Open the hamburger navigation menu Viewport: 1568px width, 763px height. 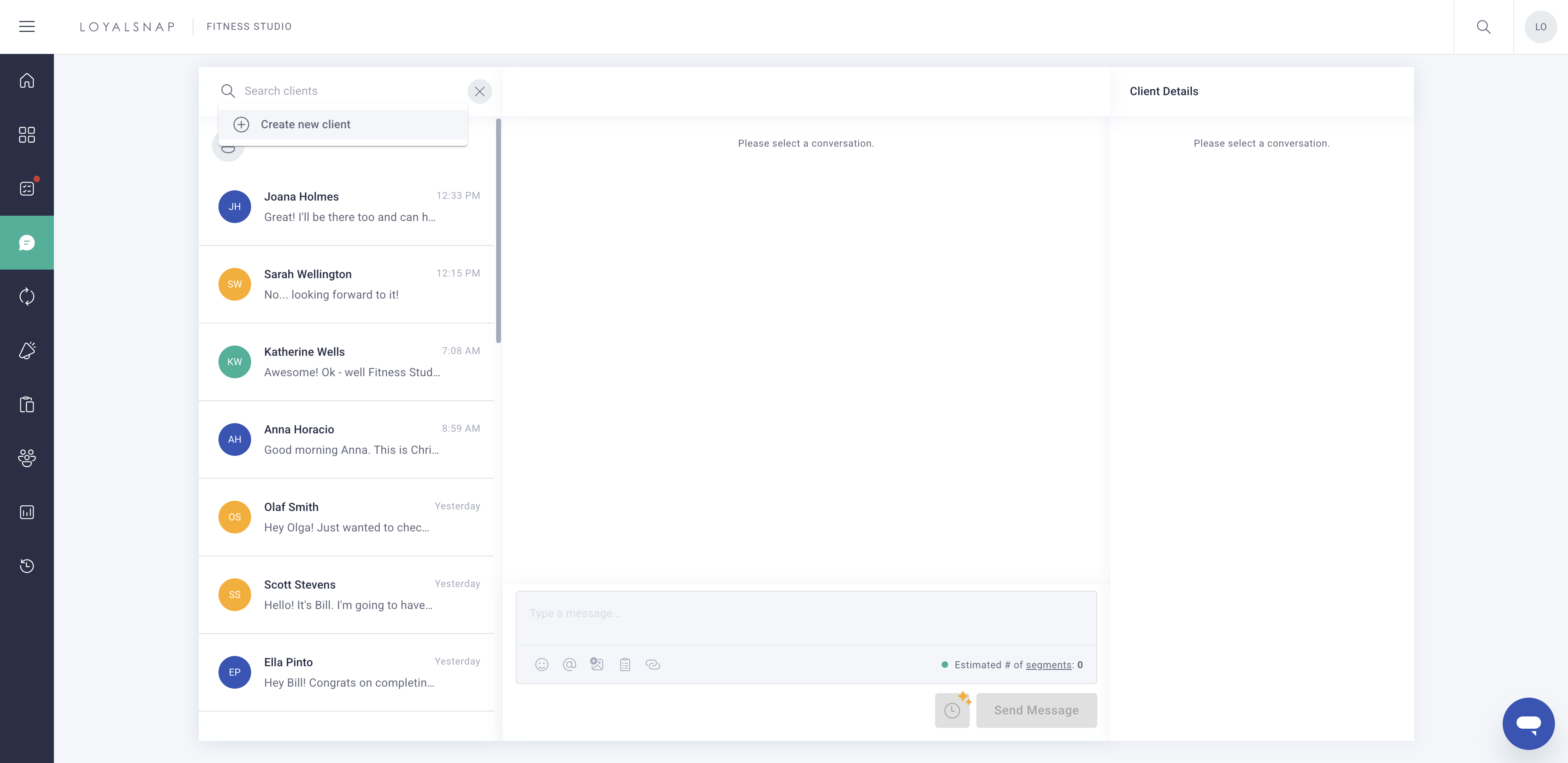pos(27,26)
